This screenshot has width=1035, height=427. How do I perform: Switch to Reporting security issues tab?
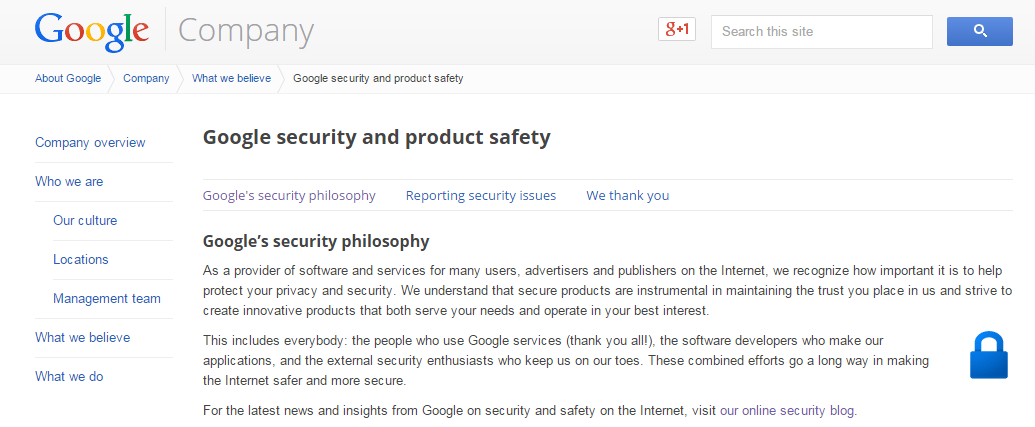[x=481, y=195]
